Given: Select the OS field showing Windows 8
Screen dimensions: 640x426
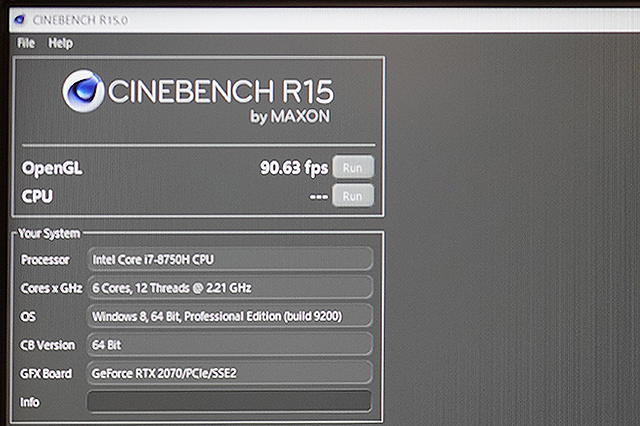Looking at the screenshot, I should 230,316.
